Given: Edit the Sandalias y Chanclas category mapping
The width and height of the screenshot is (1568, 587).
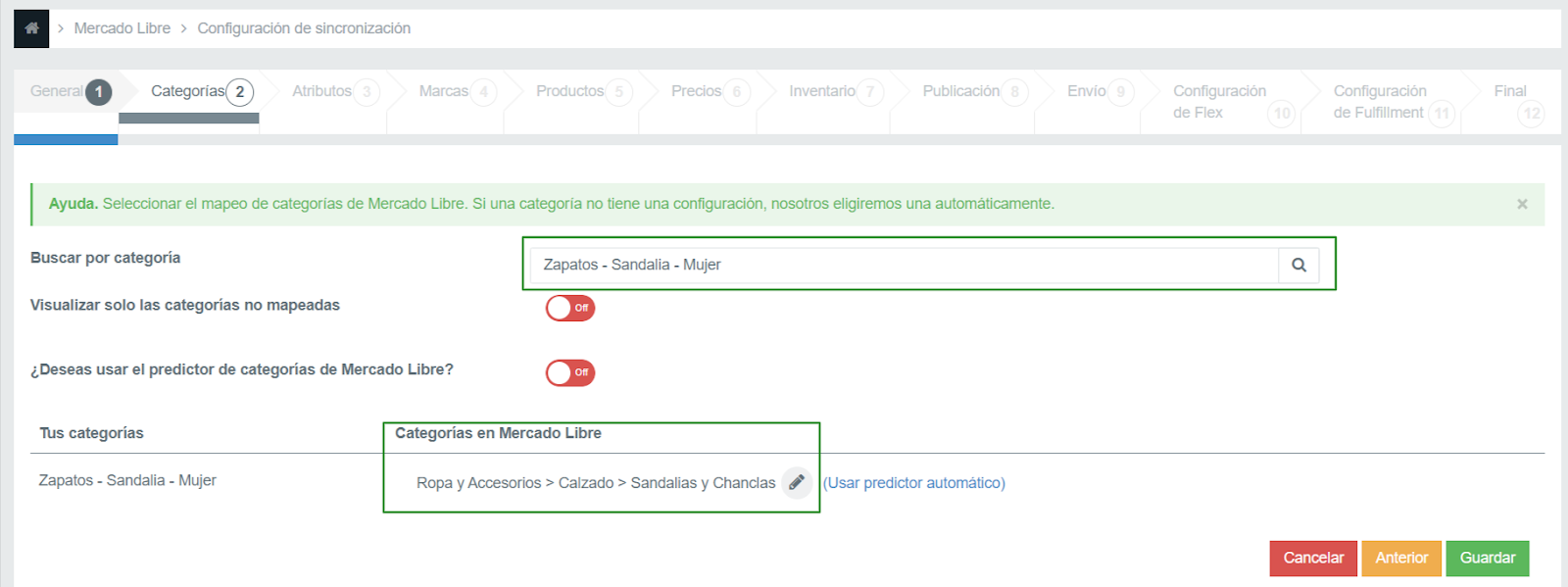Looking at the screenshot, I should 797,482.
